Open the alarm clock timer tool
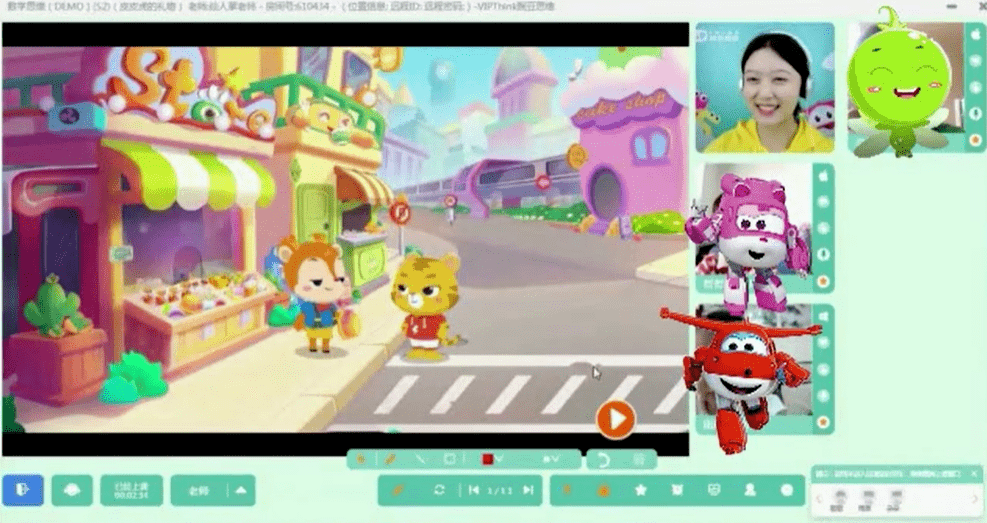This screenshot has height=523, width=987. [677, 490]
